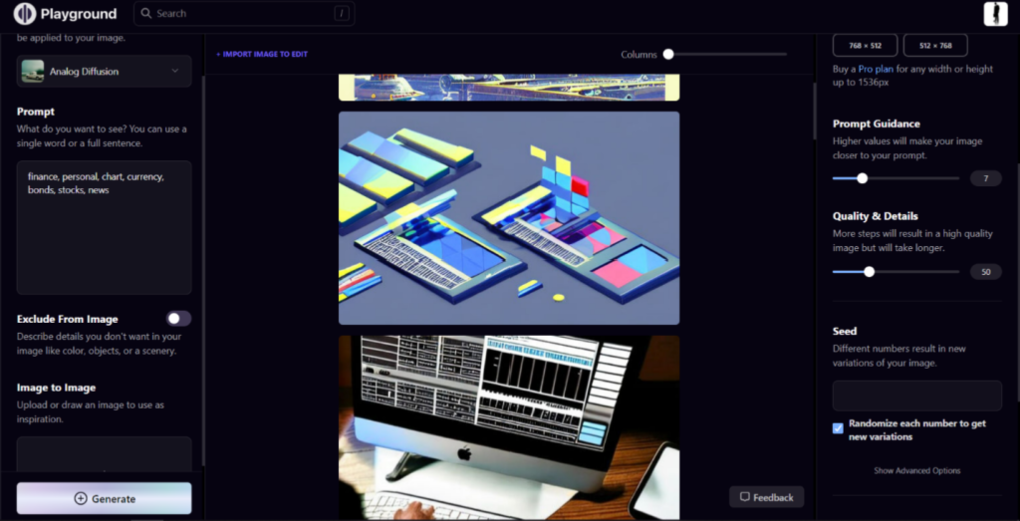Show Advanced Options

(x=916, y=470)
